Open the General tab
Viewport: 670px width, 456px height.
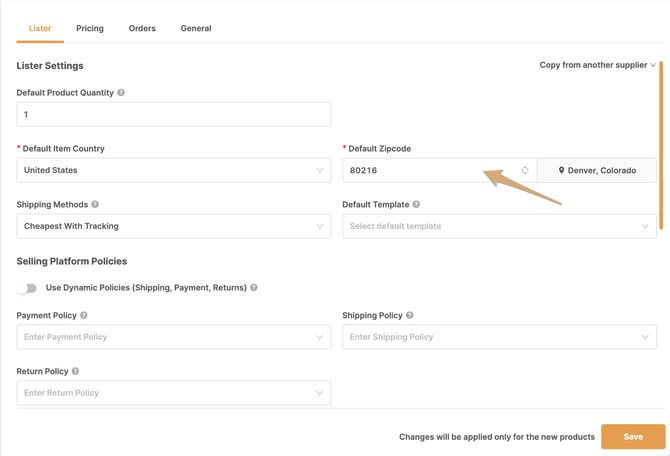pyautogui.click(x=196, y=28)
